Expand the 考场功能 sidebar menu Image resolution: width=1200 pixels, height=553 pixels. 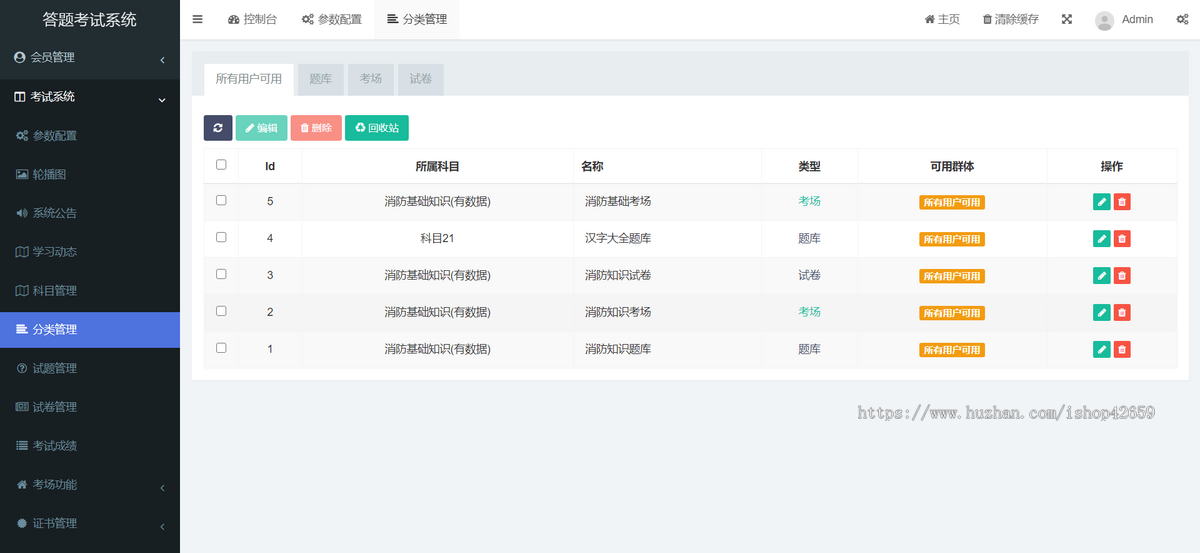pos(90,485)
